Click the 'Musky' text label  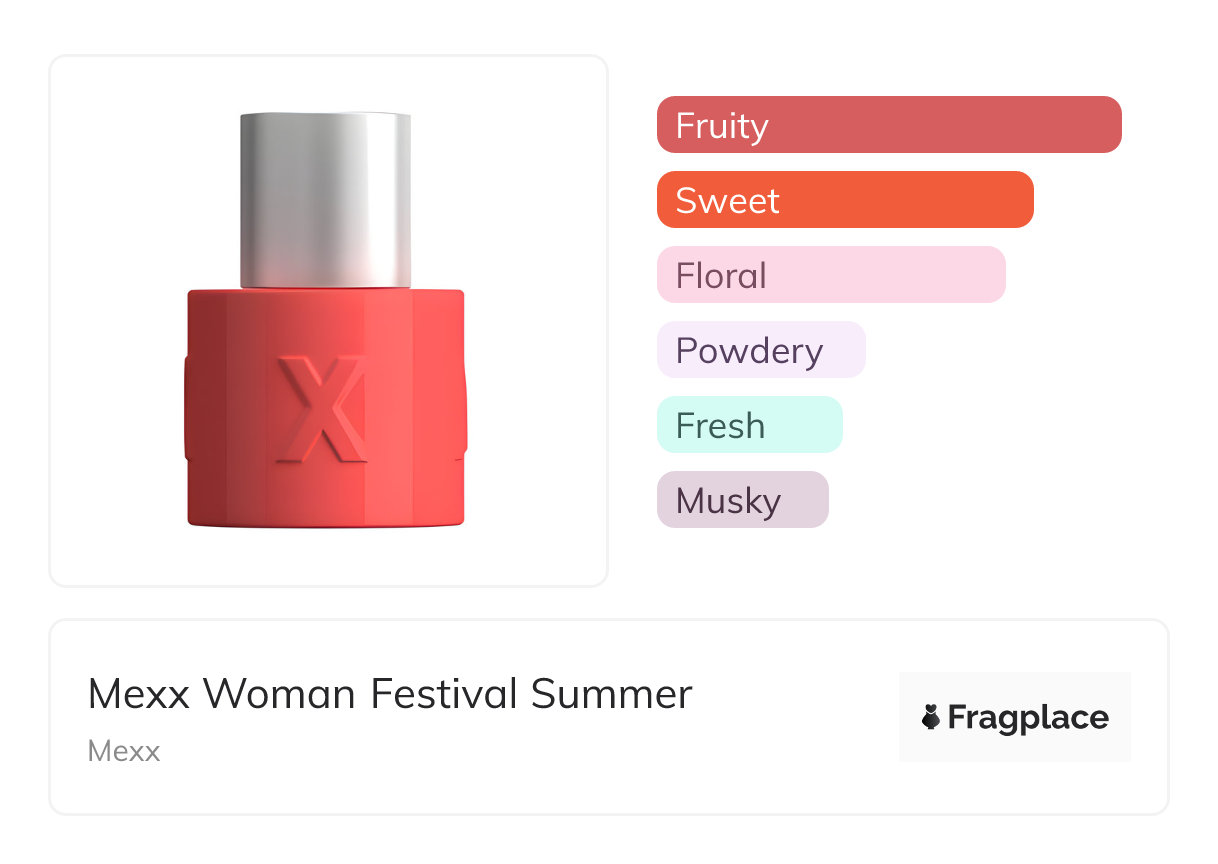(728, 501)
